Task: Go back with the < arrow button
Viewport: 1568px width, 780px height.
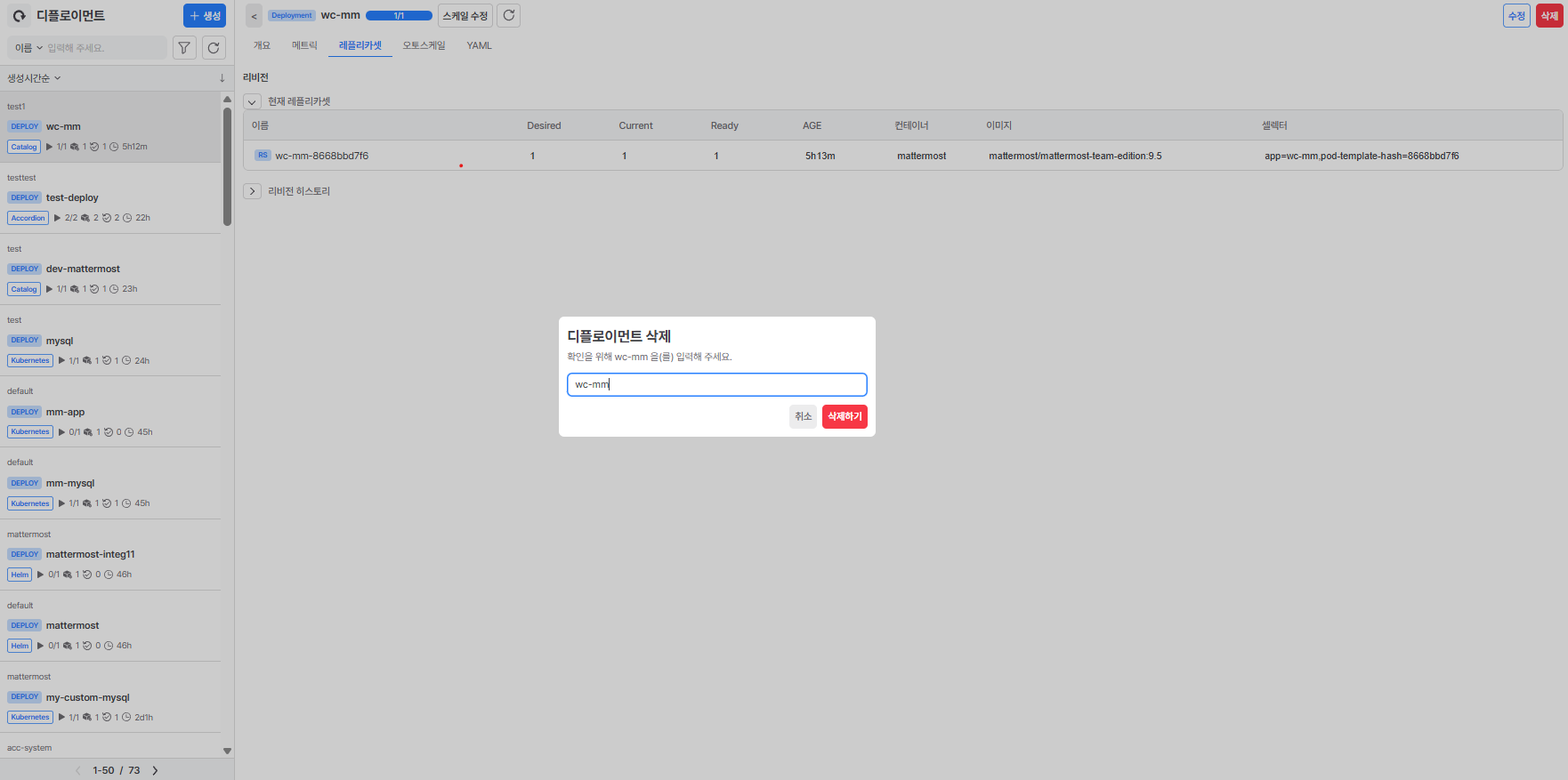Action: pyautogui.click(x=254, y=16)
